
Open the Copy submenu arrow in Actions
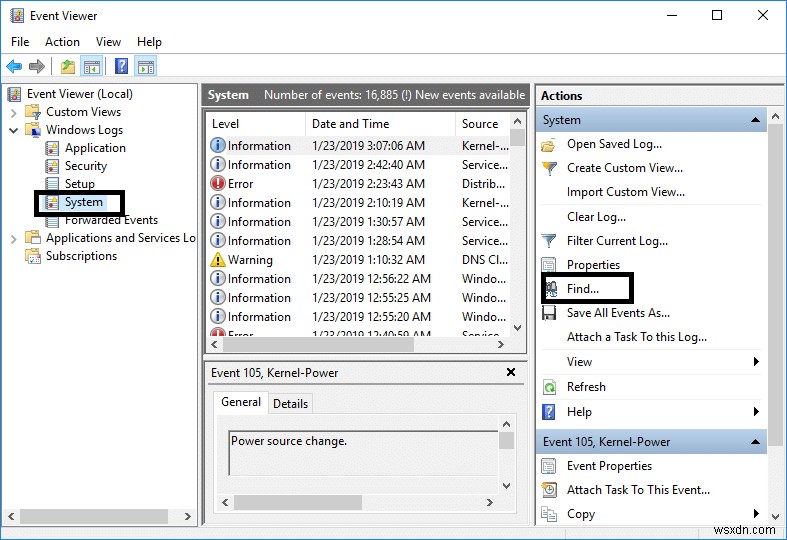click(756, 513)
